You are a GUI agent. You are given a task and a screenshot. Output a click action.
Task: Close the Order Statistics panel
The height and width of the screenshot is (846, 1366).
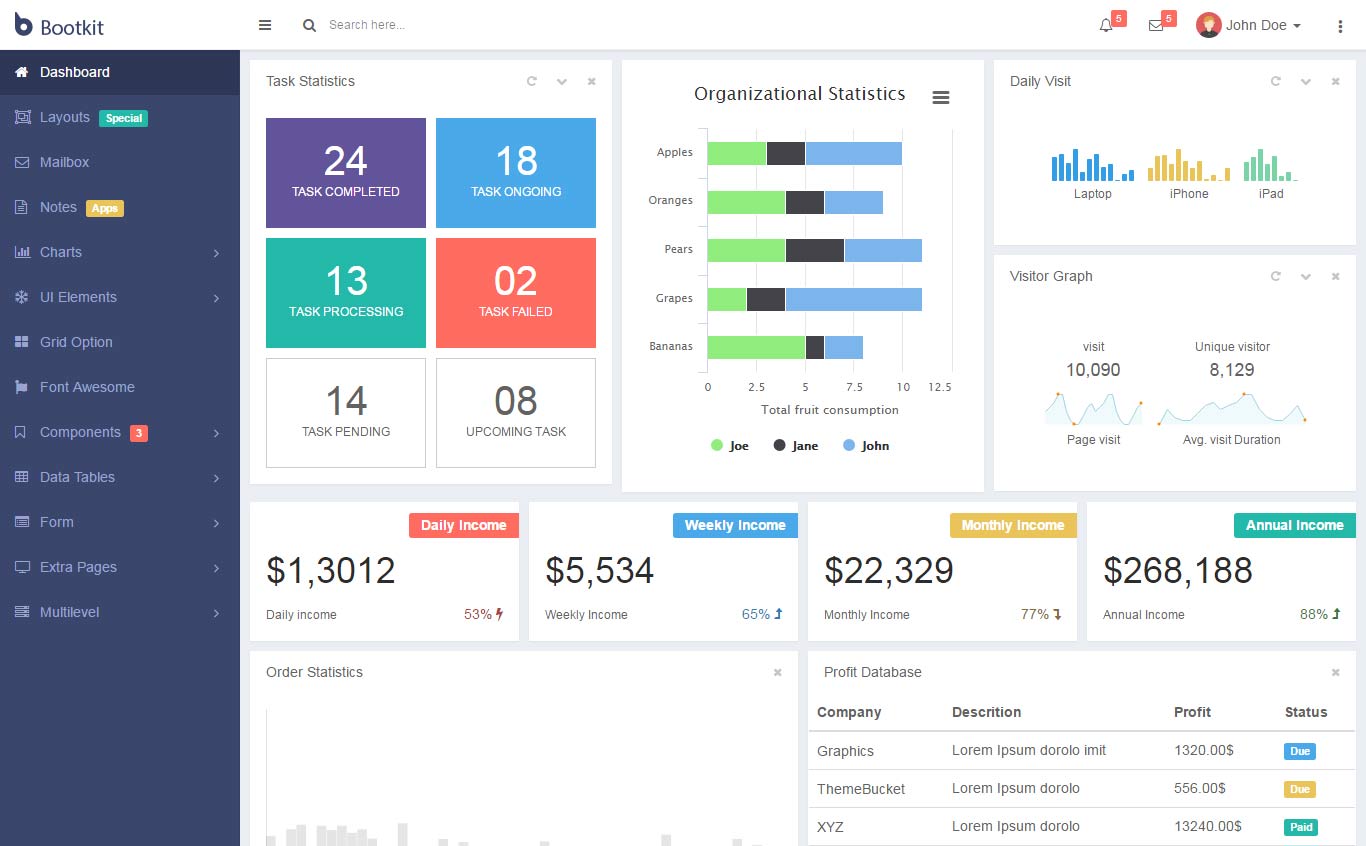778,673
